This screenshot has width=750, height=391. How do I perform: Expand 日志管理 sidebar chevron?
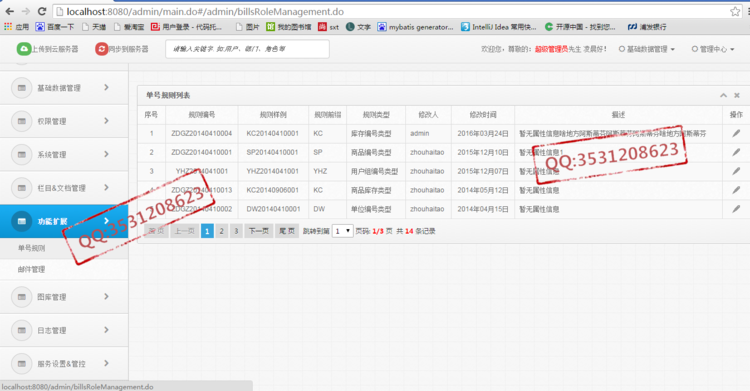click(x=106, y=330)
